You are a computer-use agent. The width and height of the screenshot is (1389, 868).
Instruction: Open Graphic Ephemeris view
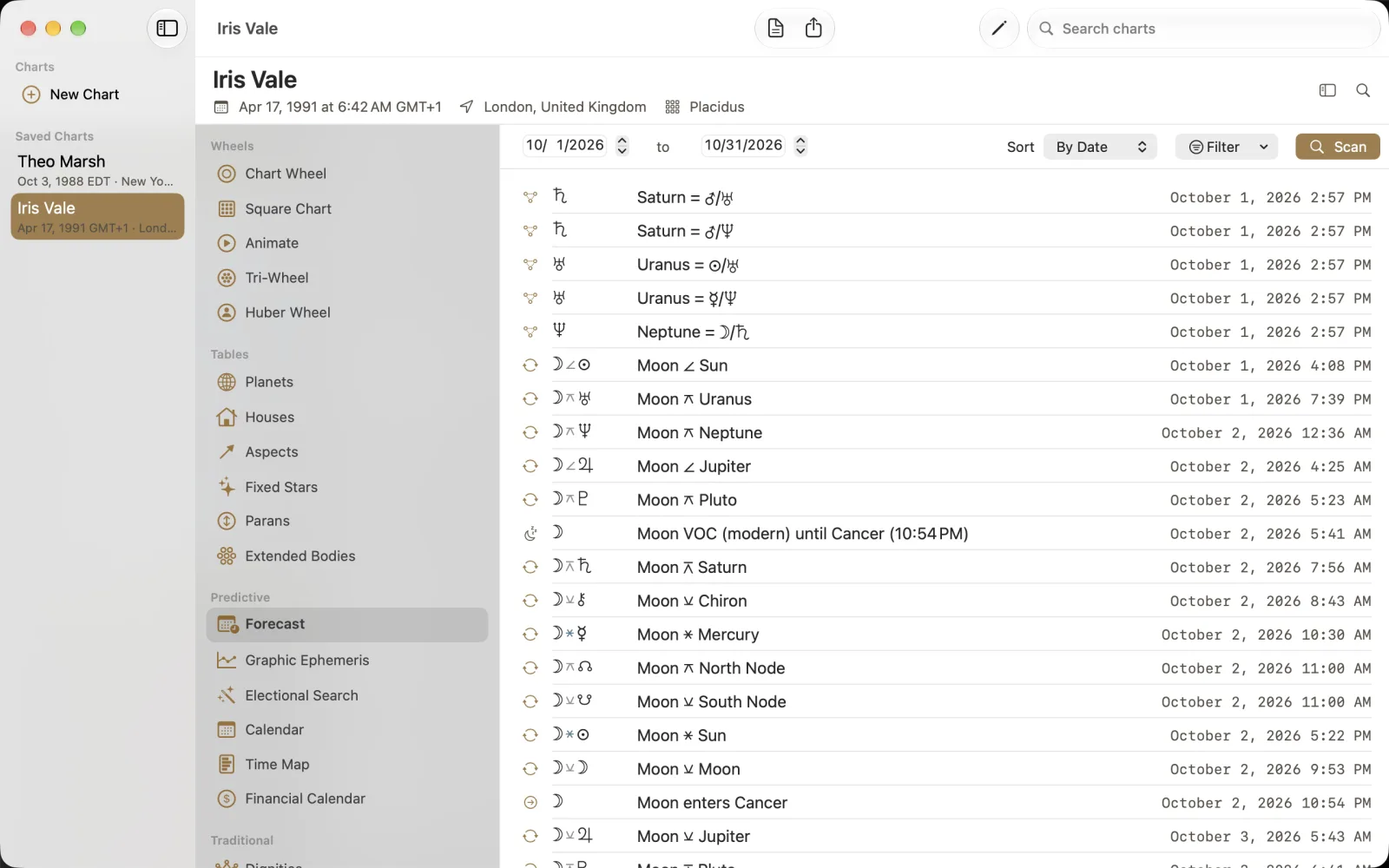pos(347,660)
